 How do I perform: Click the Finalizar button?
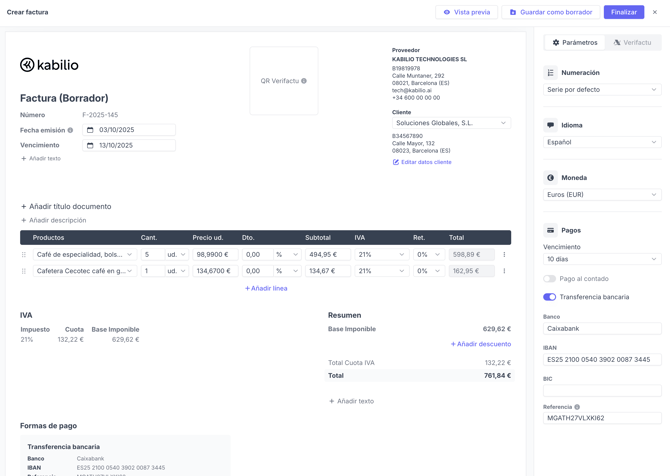623,12
